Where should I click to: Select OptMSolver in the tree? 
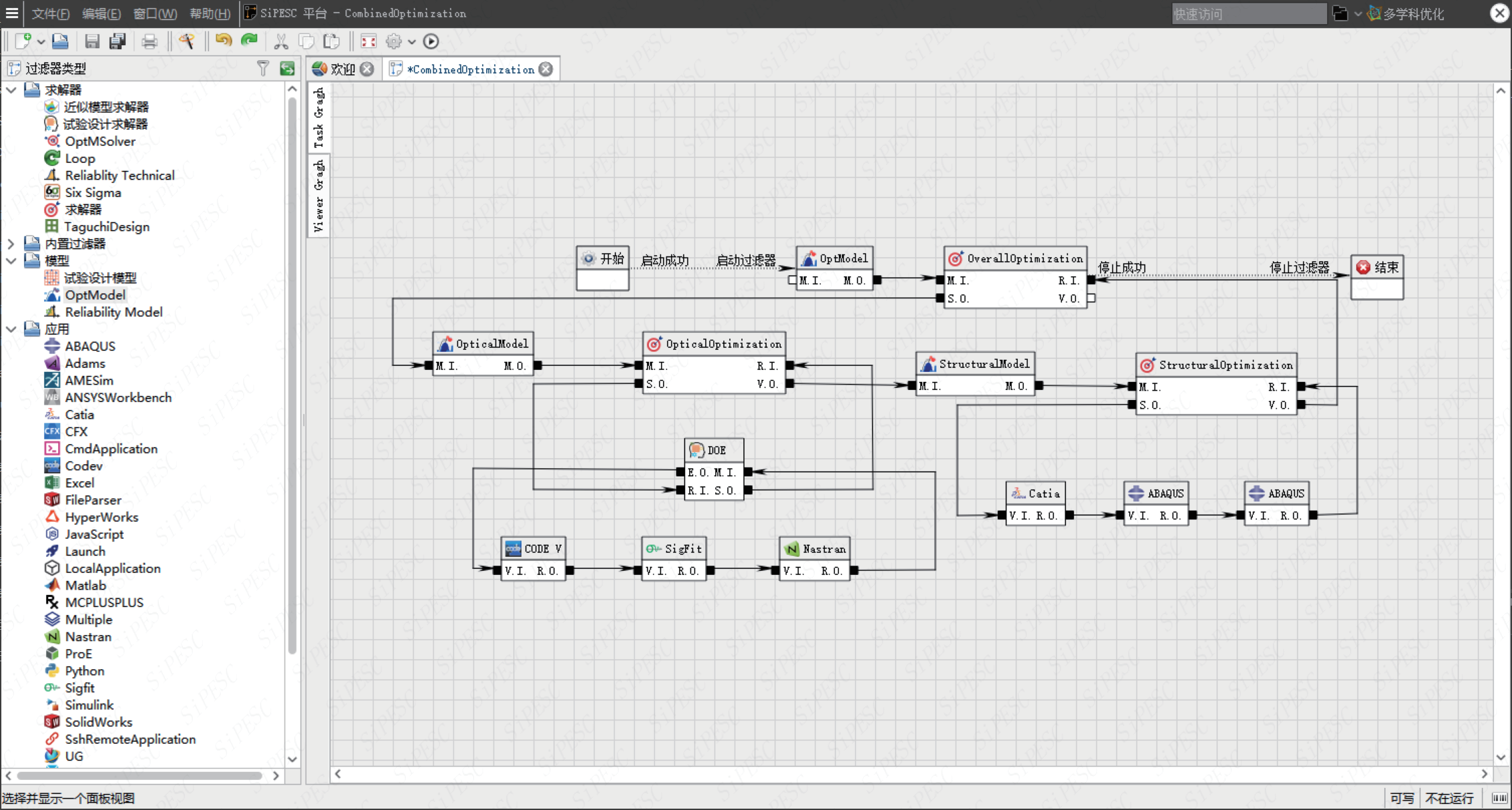pos(99,141)
